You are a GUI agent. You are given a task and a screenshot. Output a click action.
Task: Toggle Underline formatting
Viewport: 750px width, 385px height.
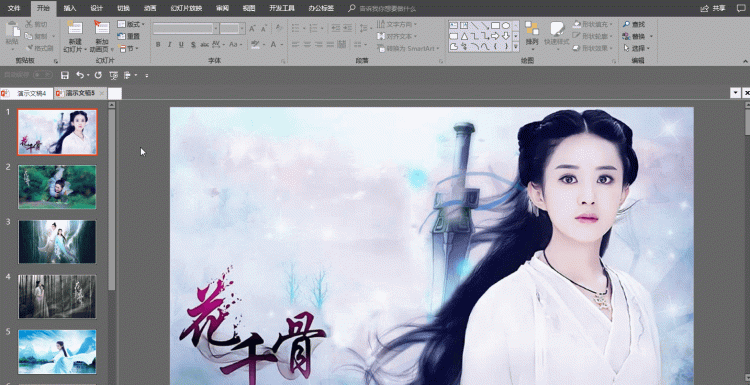pos(181,44)
